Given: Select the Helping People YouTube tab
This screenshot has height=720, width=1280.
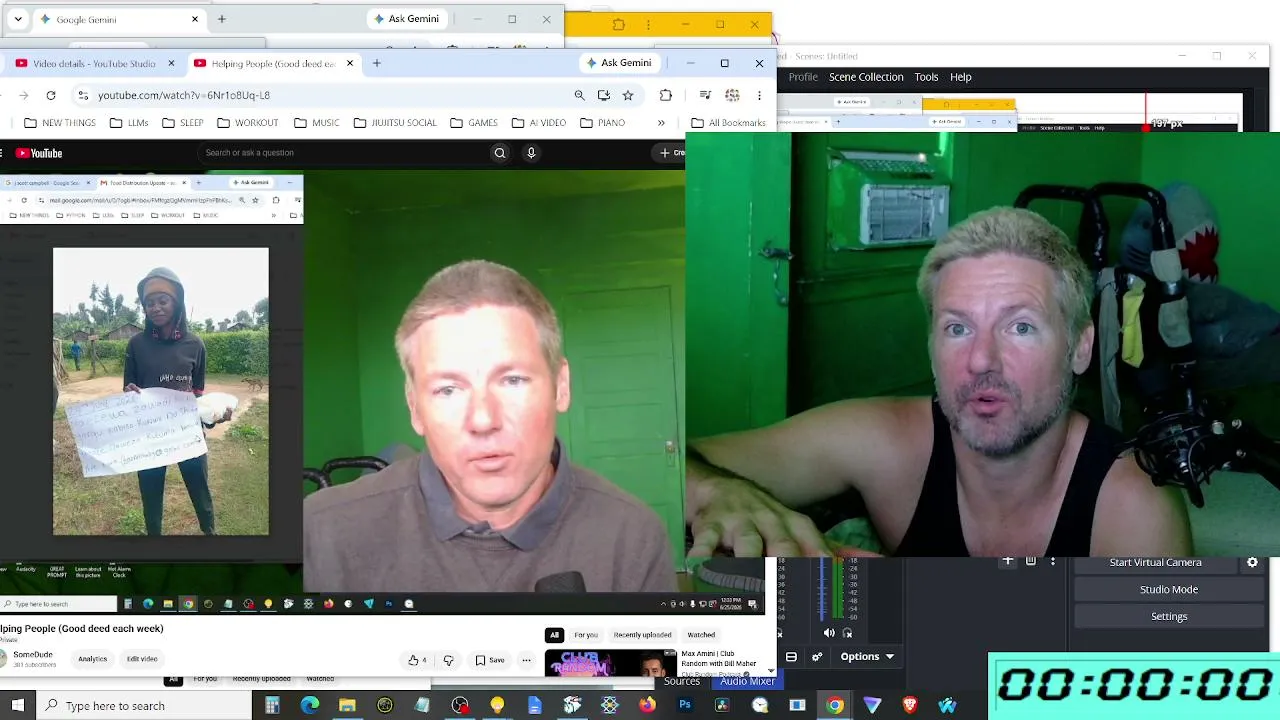Looking at the screenshot, I should [274, 63].
